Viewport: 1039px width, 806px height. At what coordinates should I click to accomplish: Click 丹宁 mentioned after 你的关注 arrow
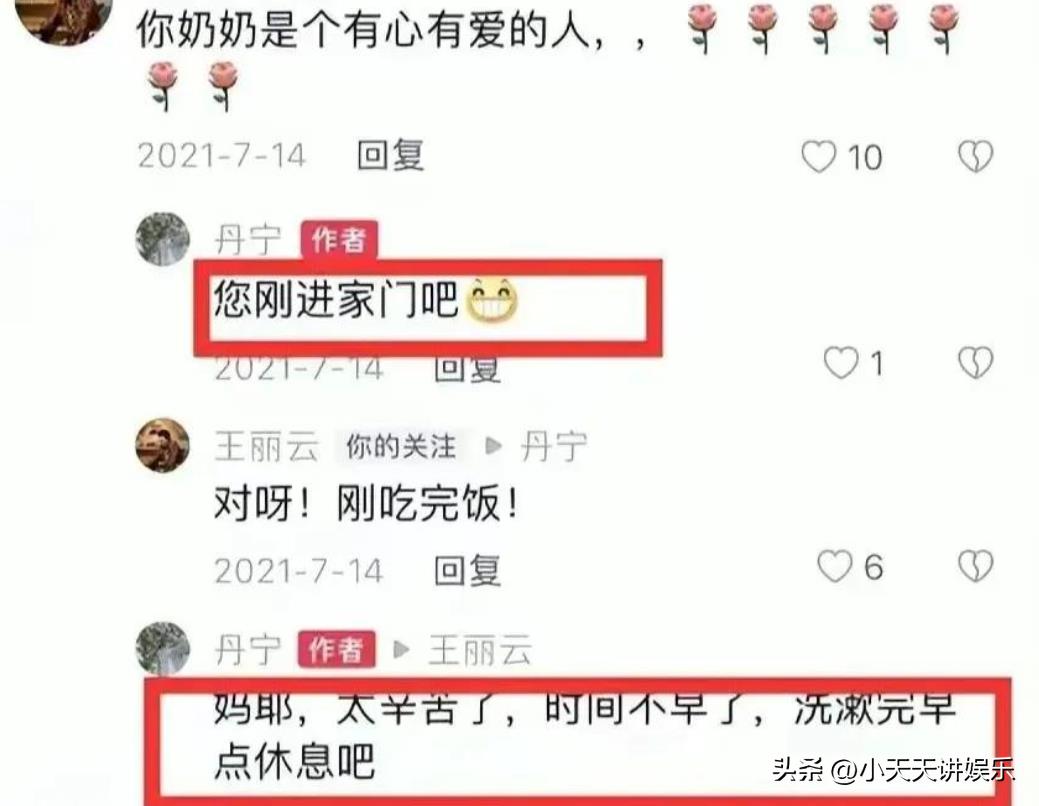(554, 446)
